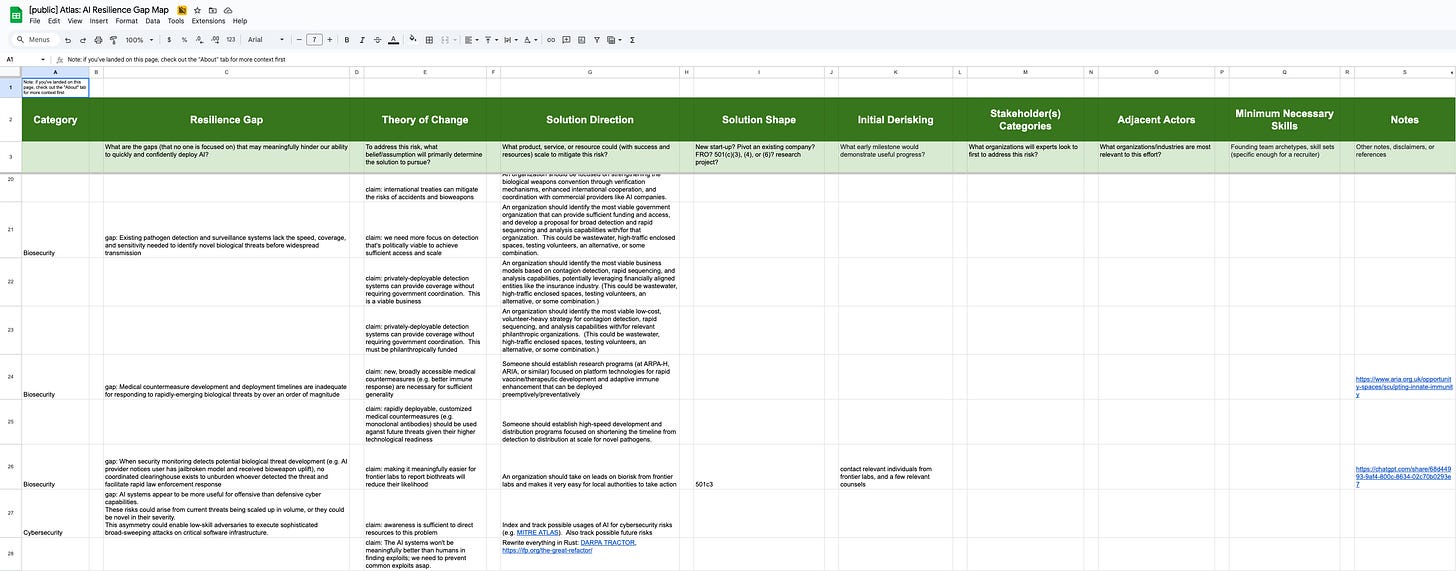Click the Undo arrow in toolbar
Viewport: 1456px width, 571px height.
[68, 40]
